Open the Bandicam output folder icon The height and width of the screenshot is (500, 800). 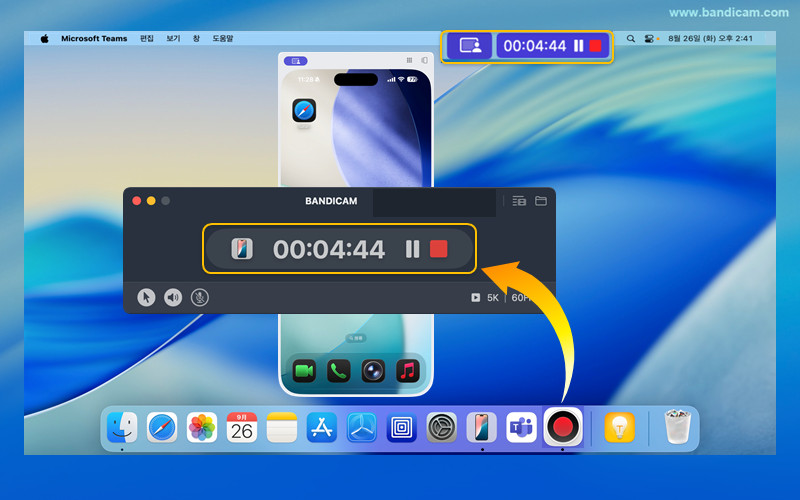541,201
